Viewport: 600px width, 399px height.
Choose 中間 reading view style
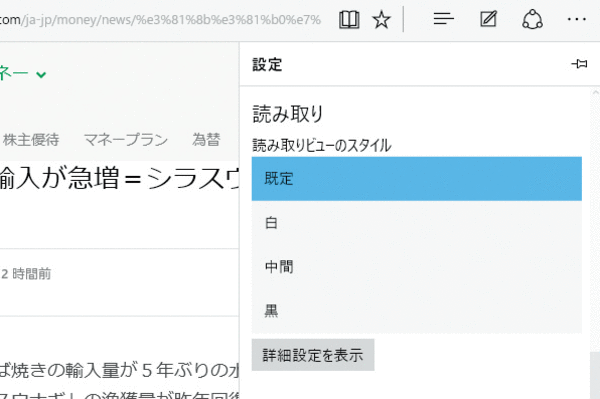(x=417, y=267)
